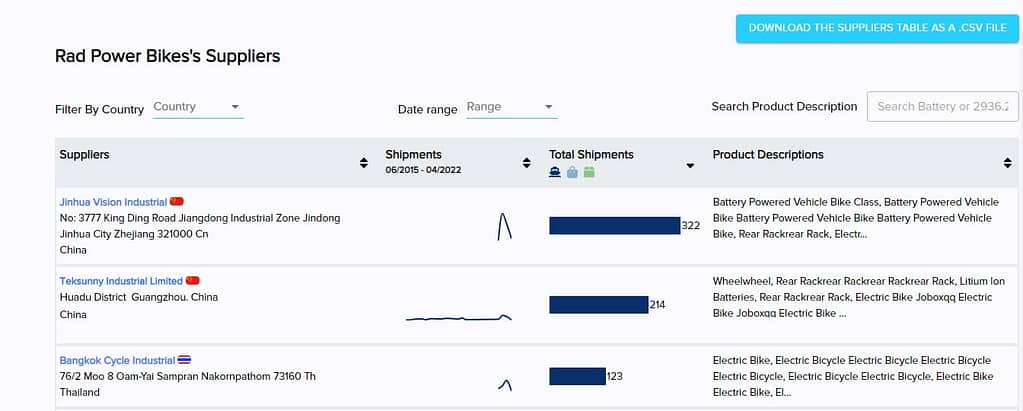Open Teksunny Industrial Limited supplier link

[121, 281]
